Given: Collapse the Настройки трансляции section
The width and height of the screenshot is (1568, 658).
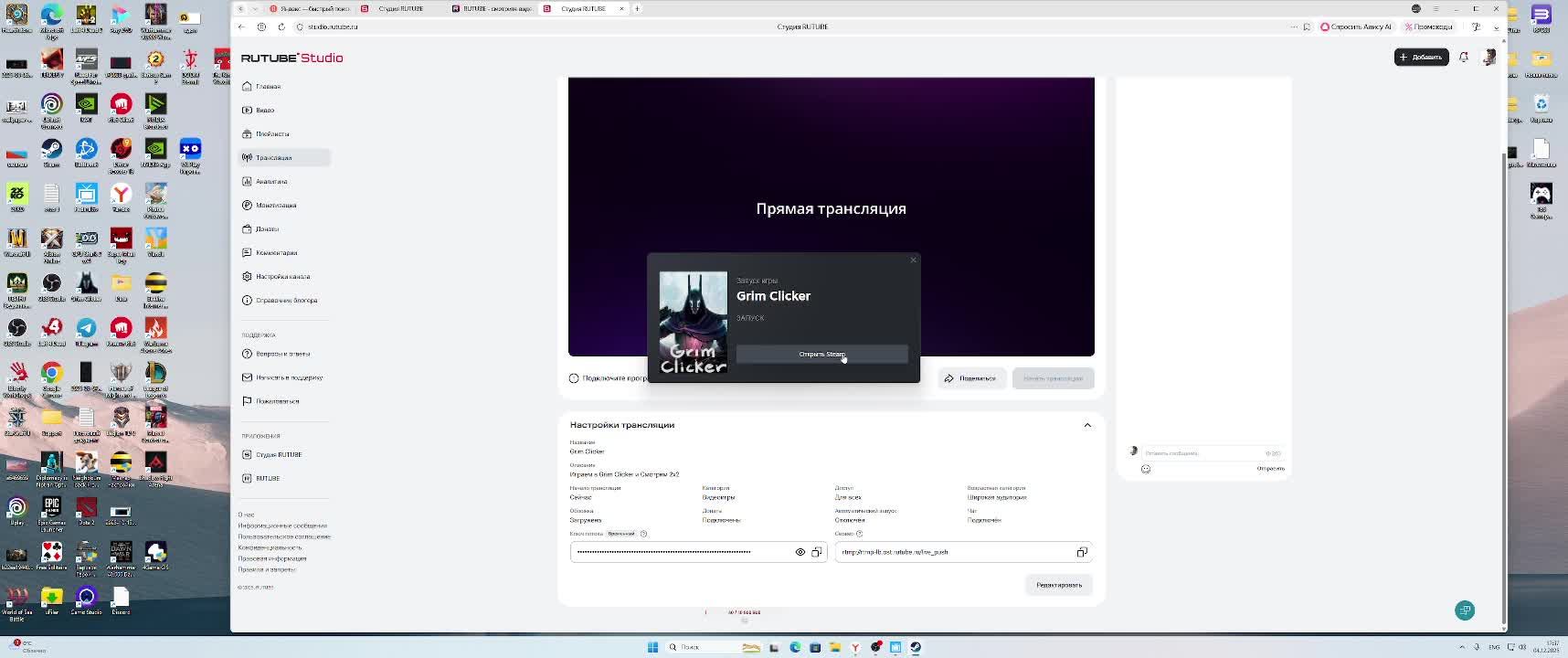Looking at the screenshot, I should 1087,425.
